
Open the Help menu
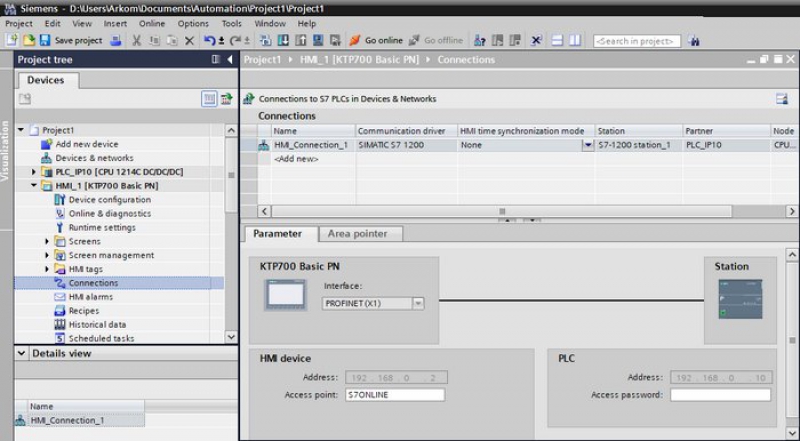point(307,23)
